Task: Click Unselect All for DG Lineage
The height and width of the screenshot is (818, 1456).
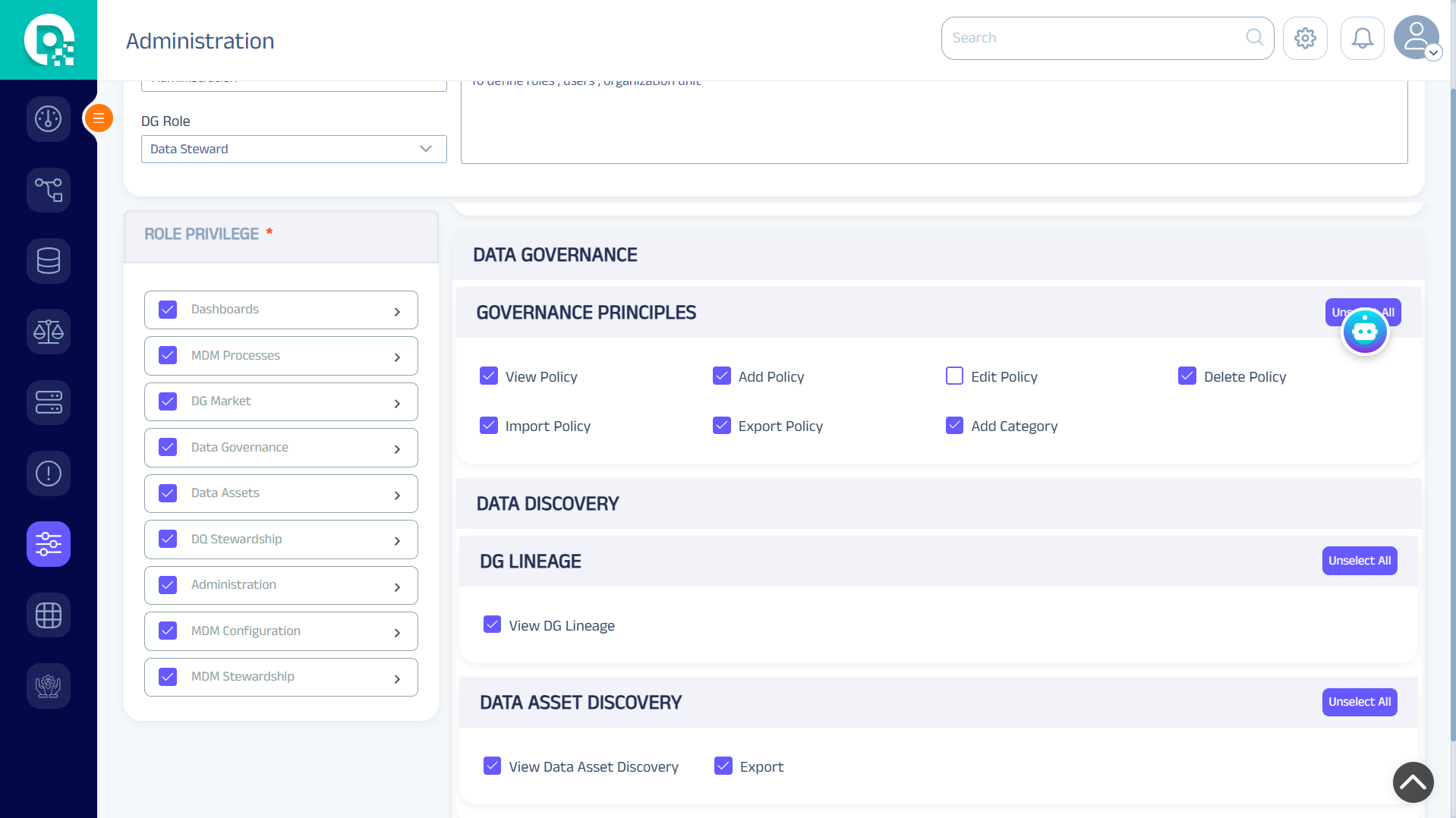Action: click(1359, 561)
